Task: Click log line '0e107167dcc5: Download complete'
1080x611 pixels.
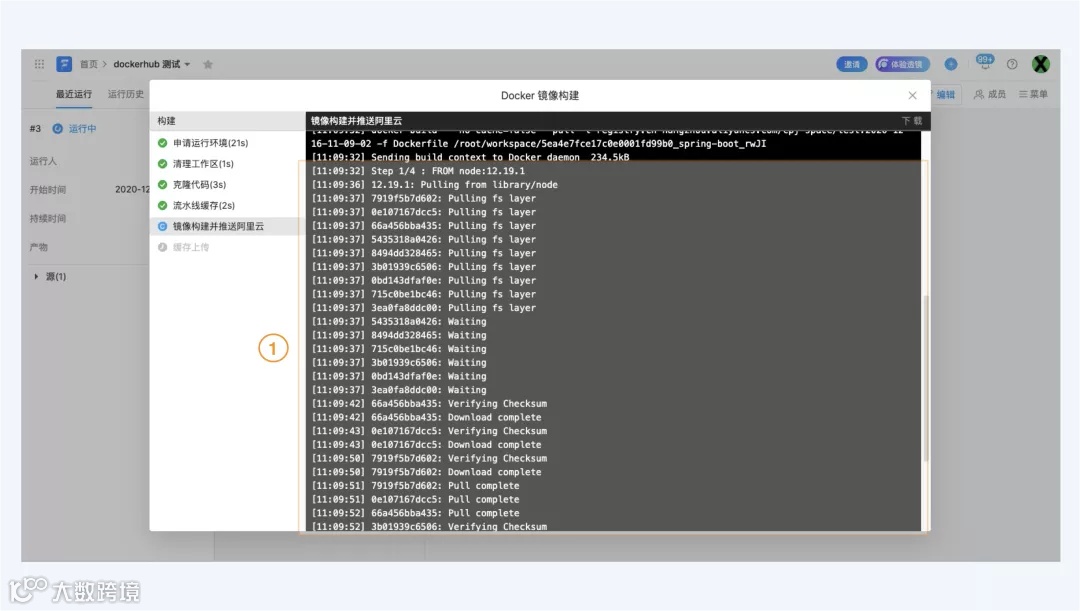Action: coord(426,445)
